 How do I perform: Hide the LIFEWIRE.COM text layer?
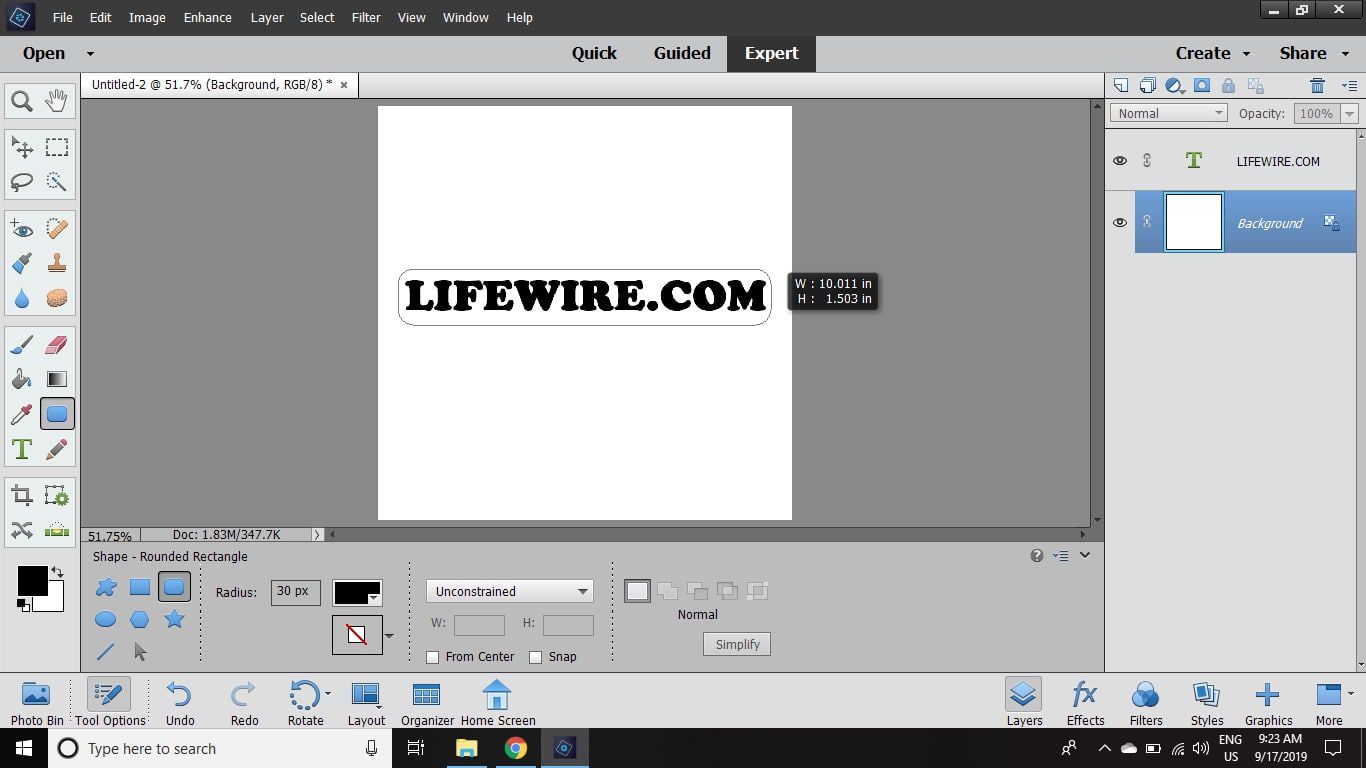[x=1120, y=160]
